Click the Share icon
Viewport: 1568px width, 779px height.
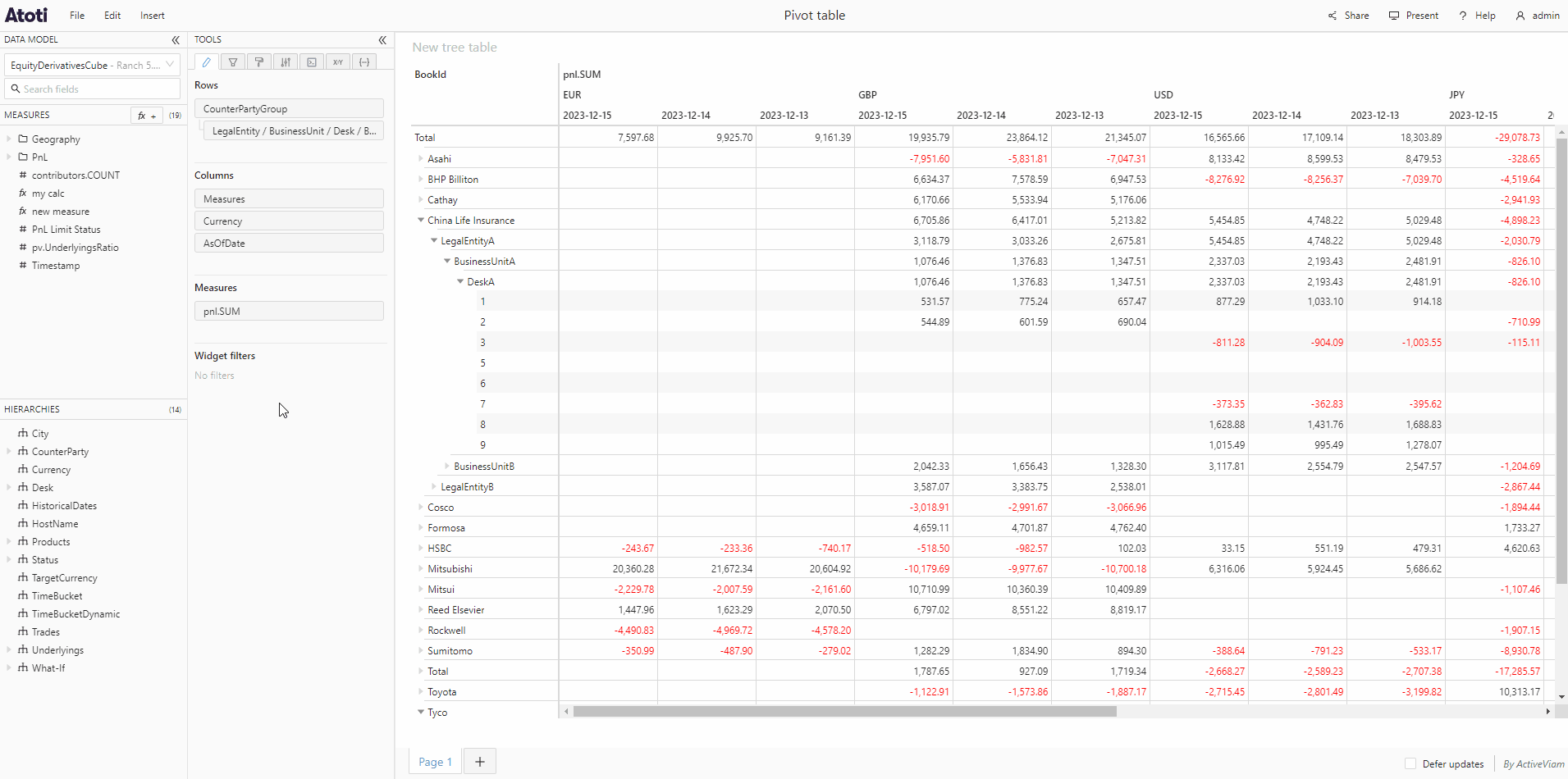pyautogui.click(x=1333, y=16)
